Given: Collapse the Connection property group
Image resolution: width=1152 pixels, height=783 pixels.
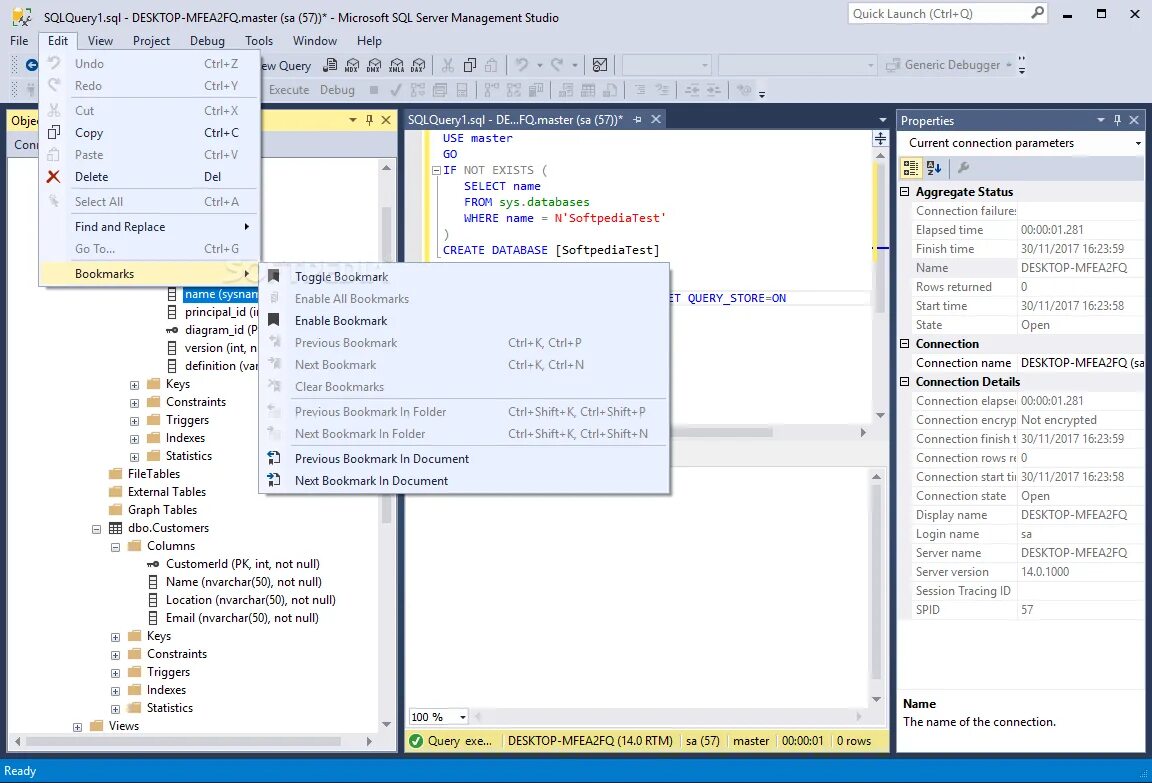Looking at the screenshot, I should [904, 344].
